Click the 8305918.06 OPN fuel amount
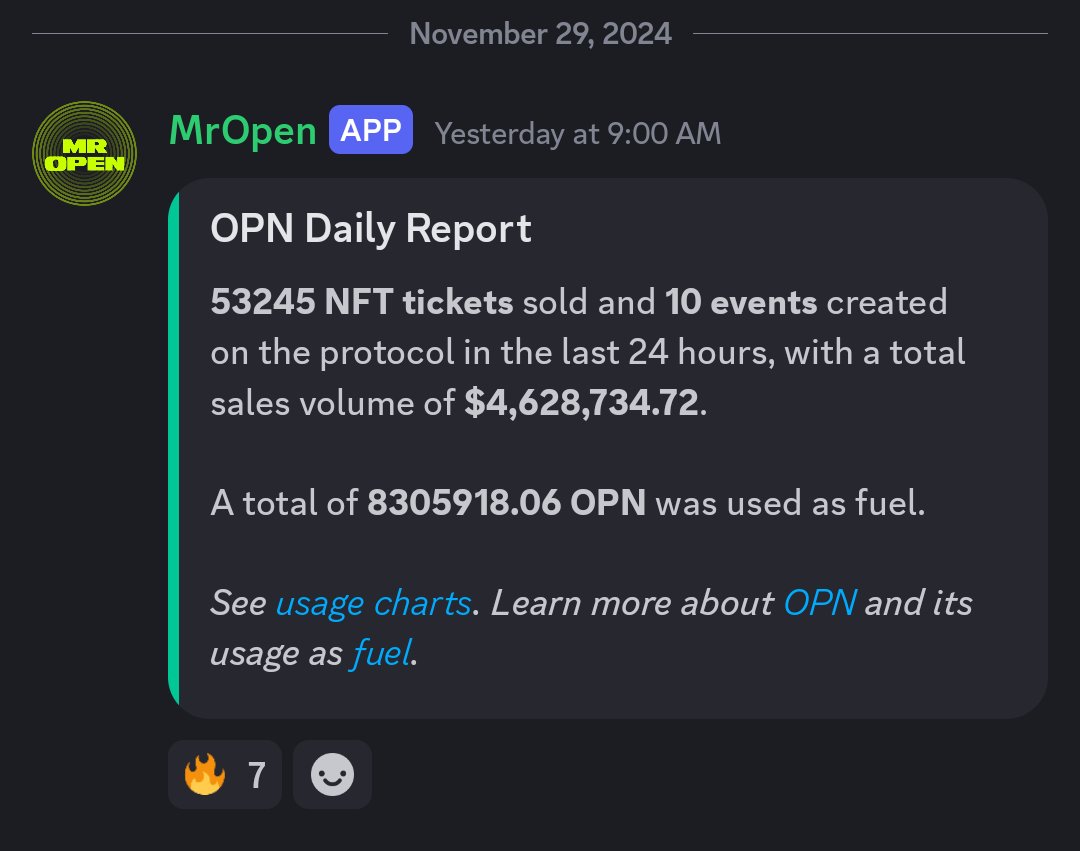This screenshot has width=1080, height=851. click(506, 503)
